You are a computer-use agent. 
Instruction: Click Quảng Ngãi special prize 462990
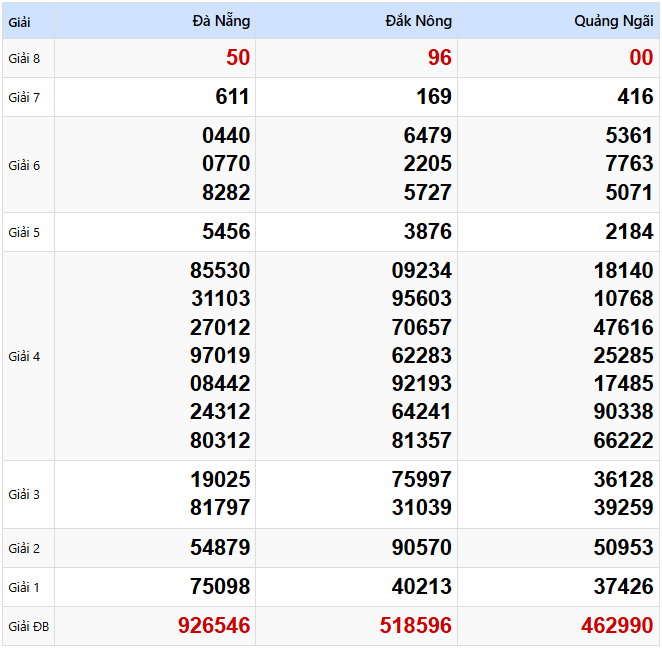[617, 626]
